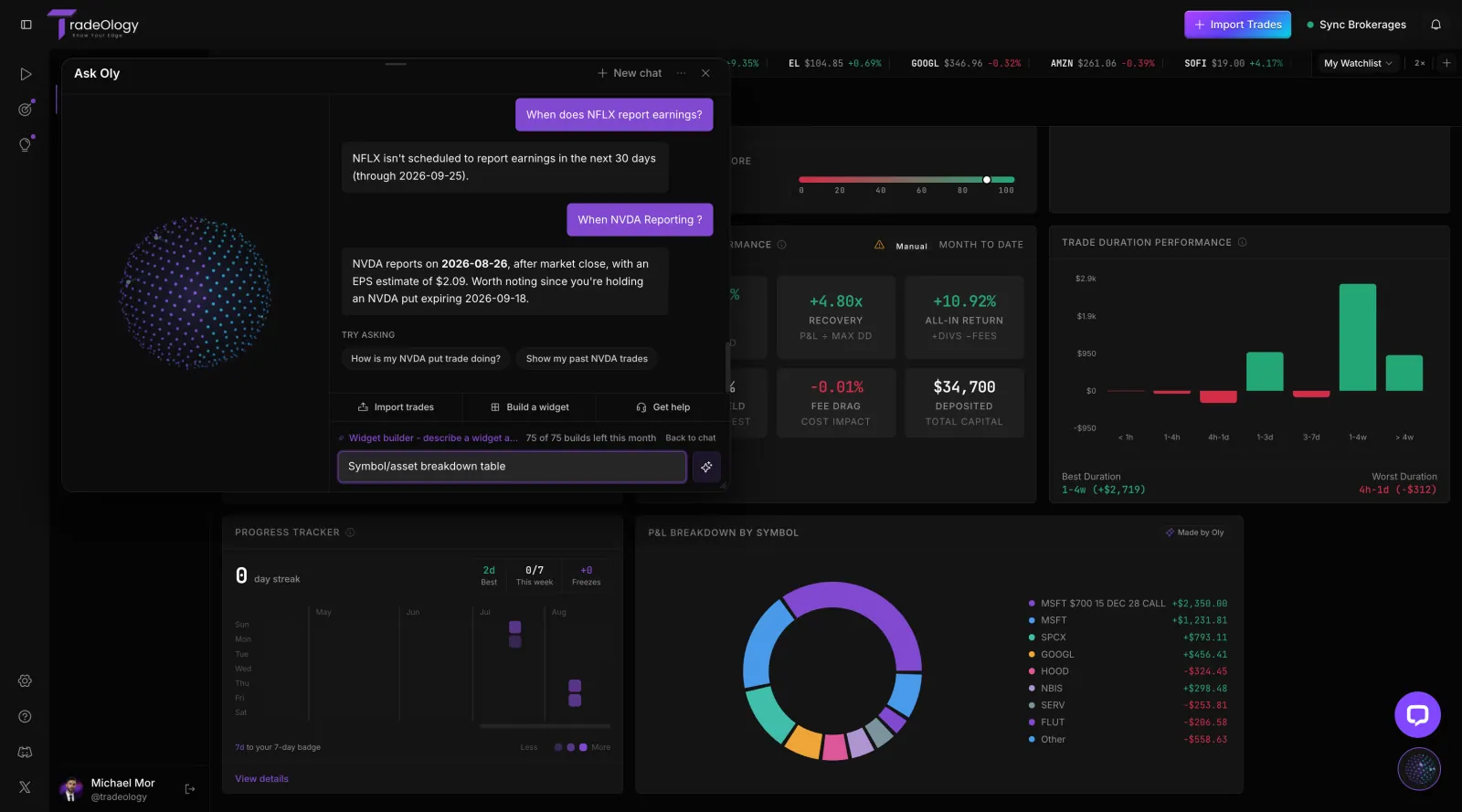Viewport: 1462px width, 812px height.
Task: Click the 0/7 This week stat
Action: pos(535,575)
